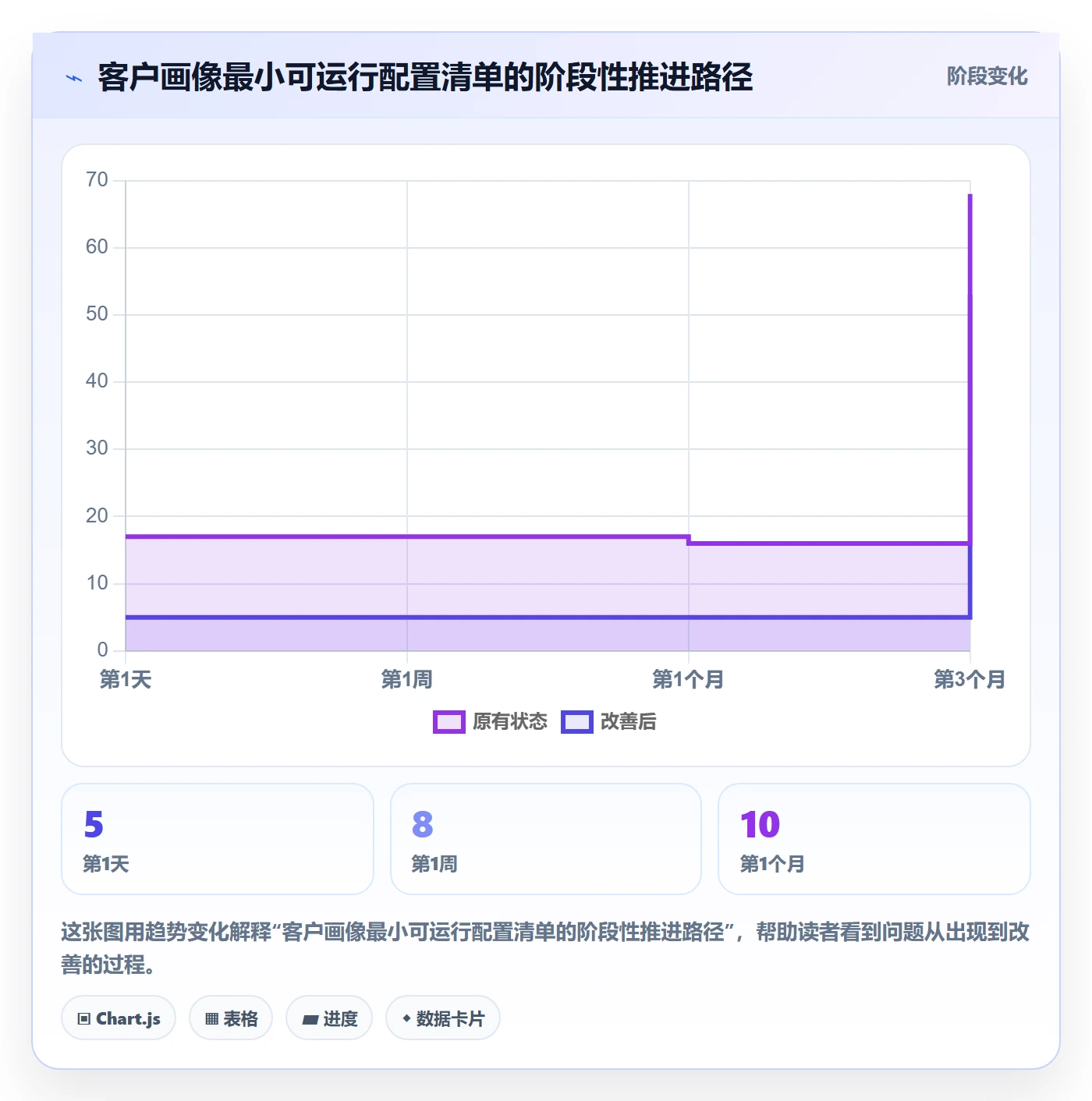Select the 数据卡片 tag
Screen dimensions: 1092x1101
(443, 1018)
